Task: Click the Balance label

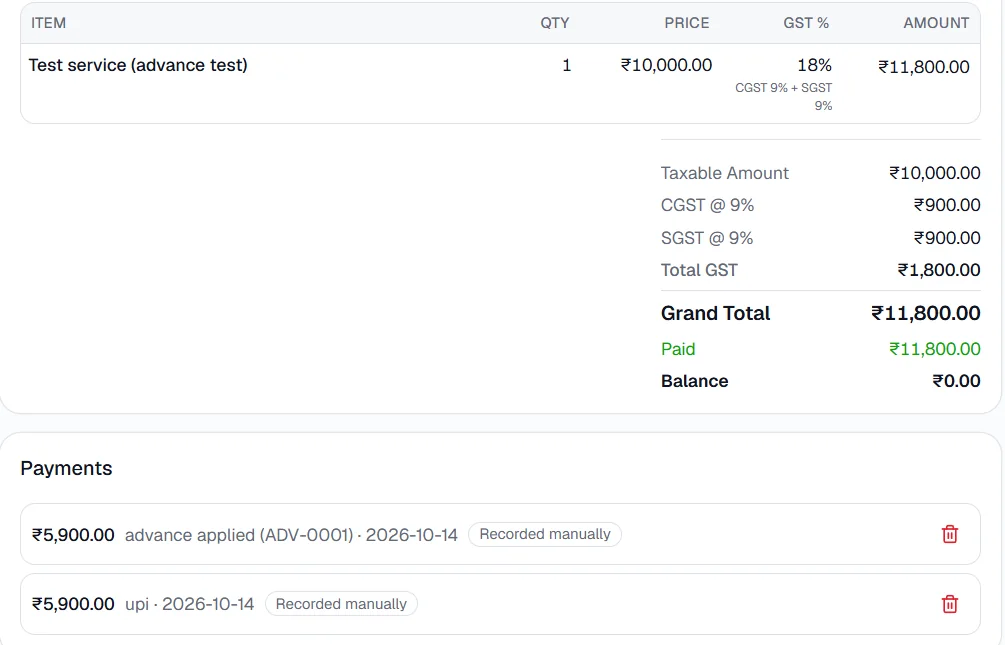Action: click(695, 381)
